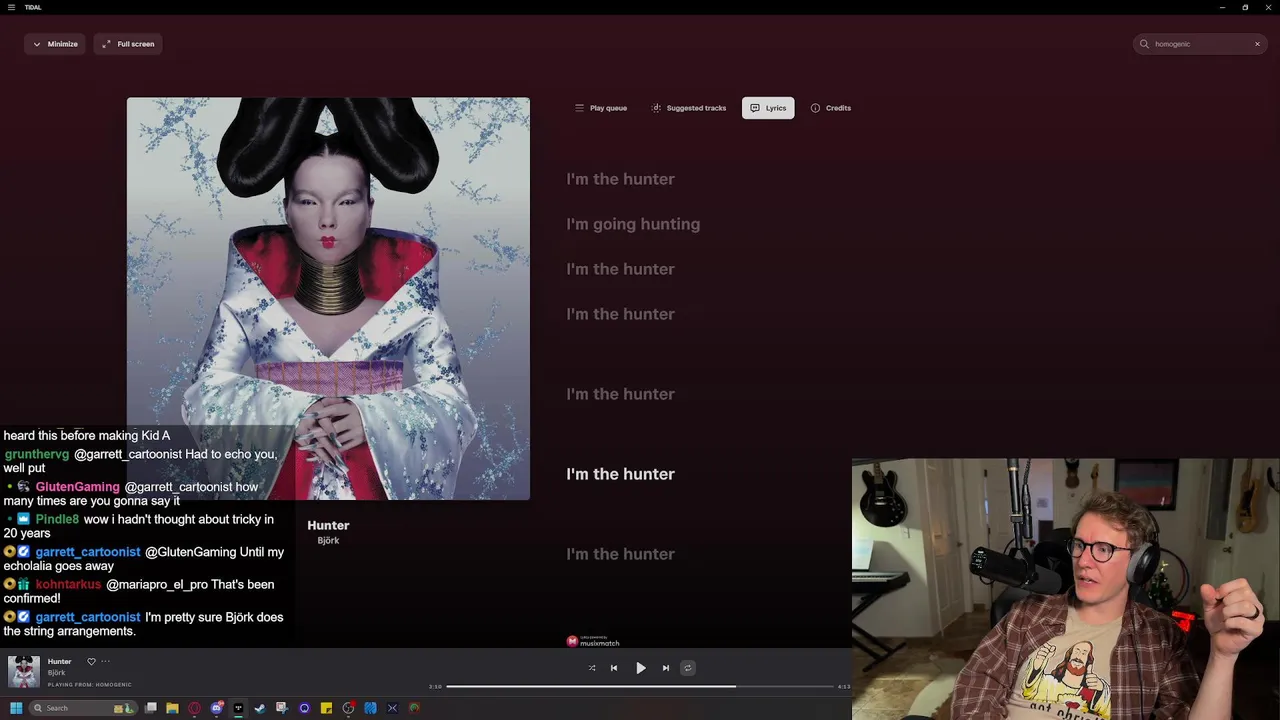Screen dimensions: 1280x720
Task: Open Task View from the taskbar
Action: click(x=151, y=708)
